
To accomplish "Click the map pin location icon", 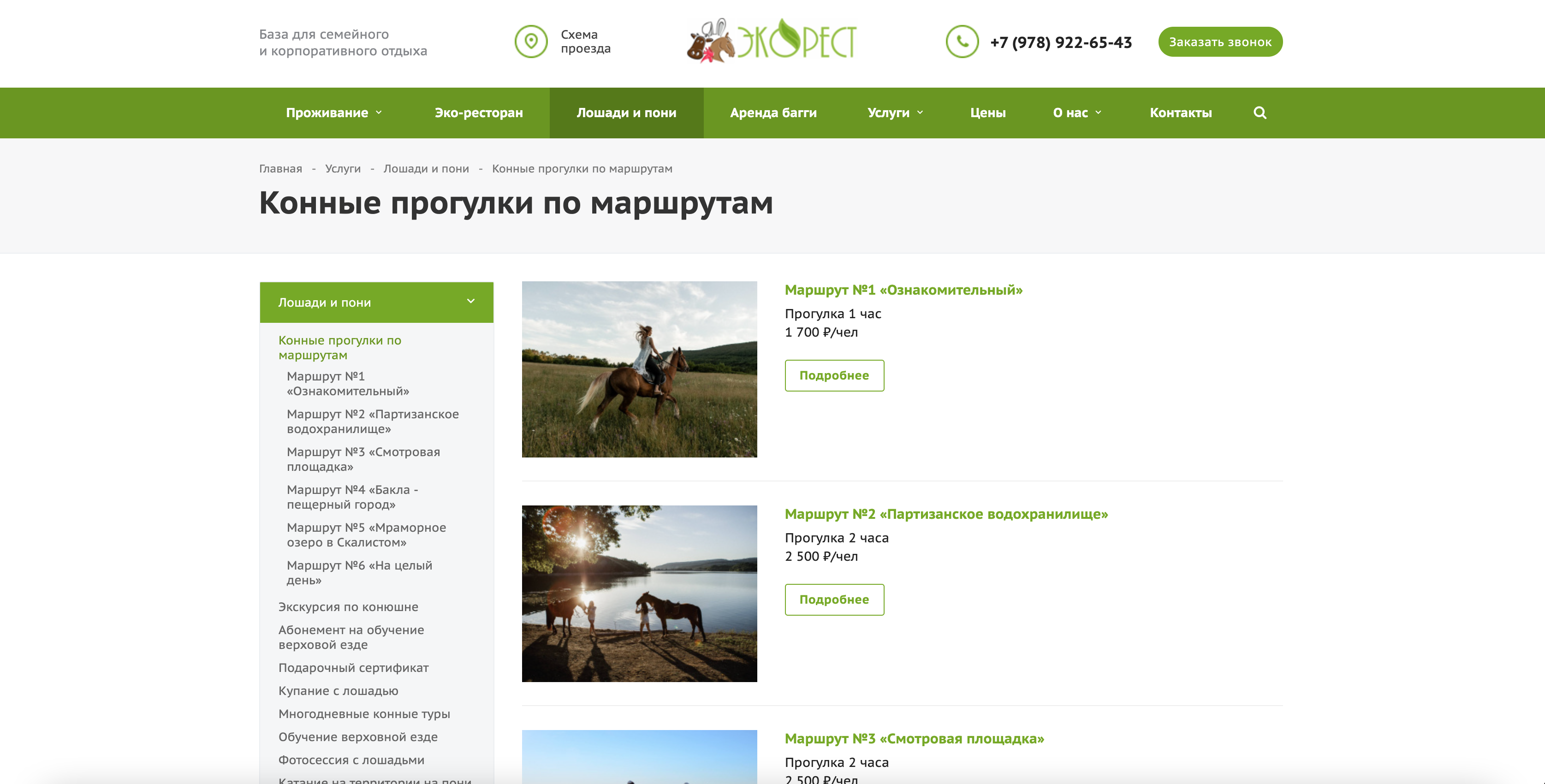I will coord(531,42).
